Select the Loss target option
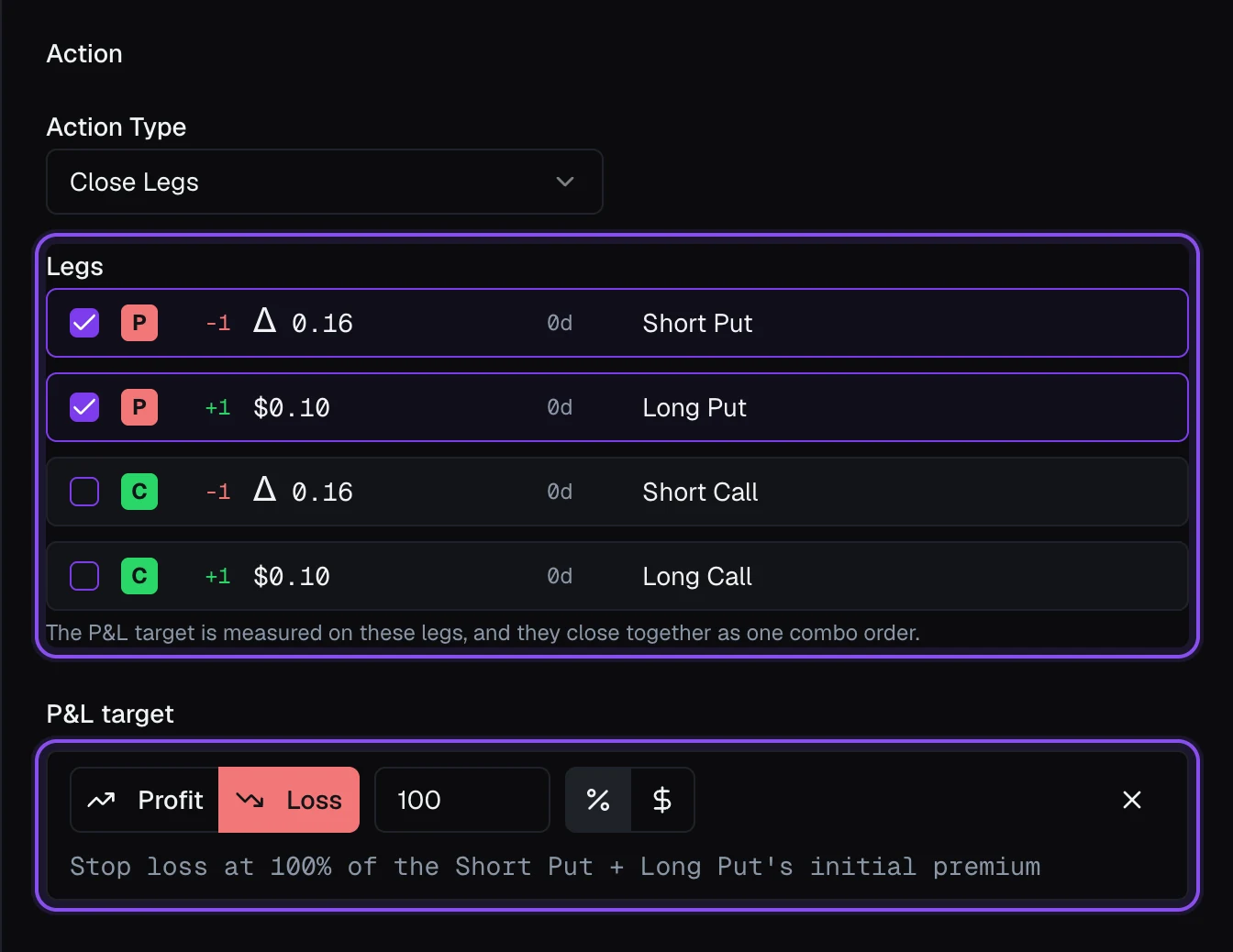Image resolution: width=1233 pixels, height=952 pixels. click(289, 800)
